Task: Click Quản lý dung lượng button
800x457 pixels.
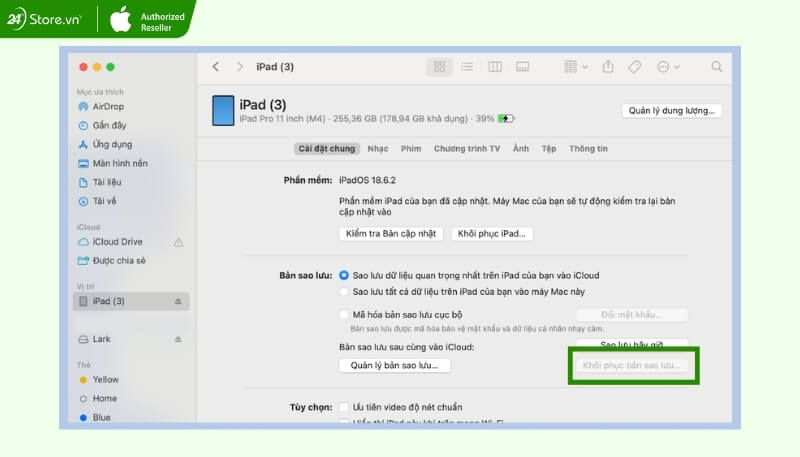Action: 671,111
